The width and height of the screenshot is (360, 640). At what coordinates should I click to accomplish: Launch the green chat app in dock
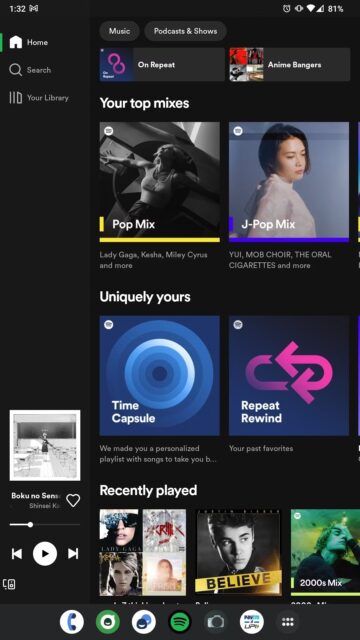pos(108,622)
